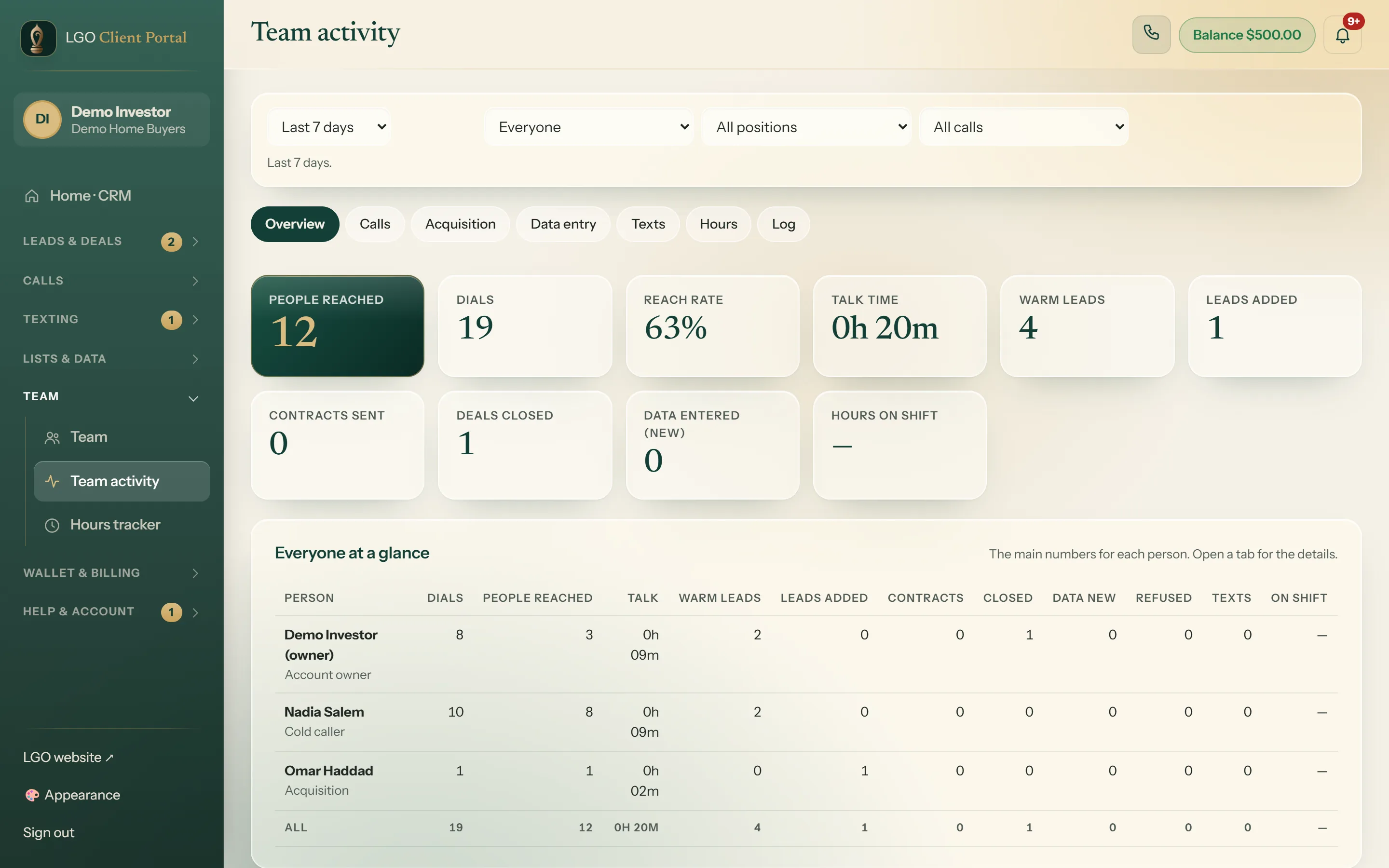Open the notifications bell
Image resolution: width=1389 pixels, height=868 pixels.
coord(1342,34)
